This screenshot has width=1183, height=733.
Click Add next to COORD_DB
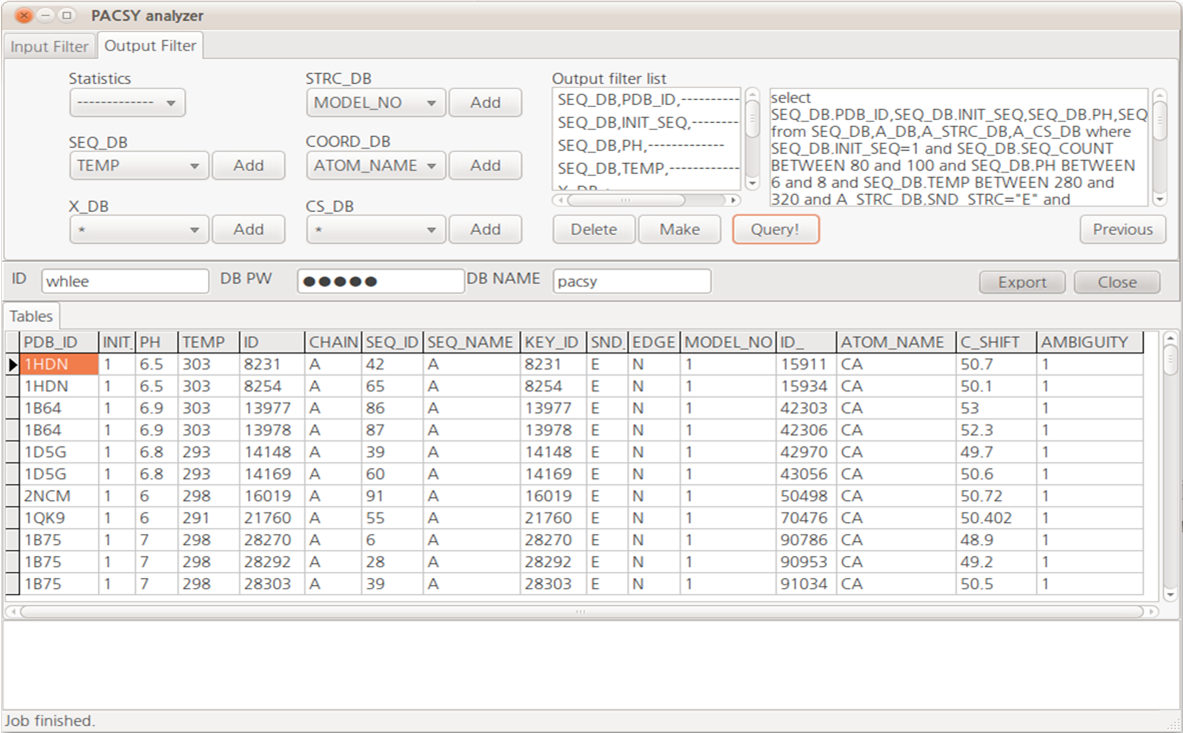click(485, 165)
